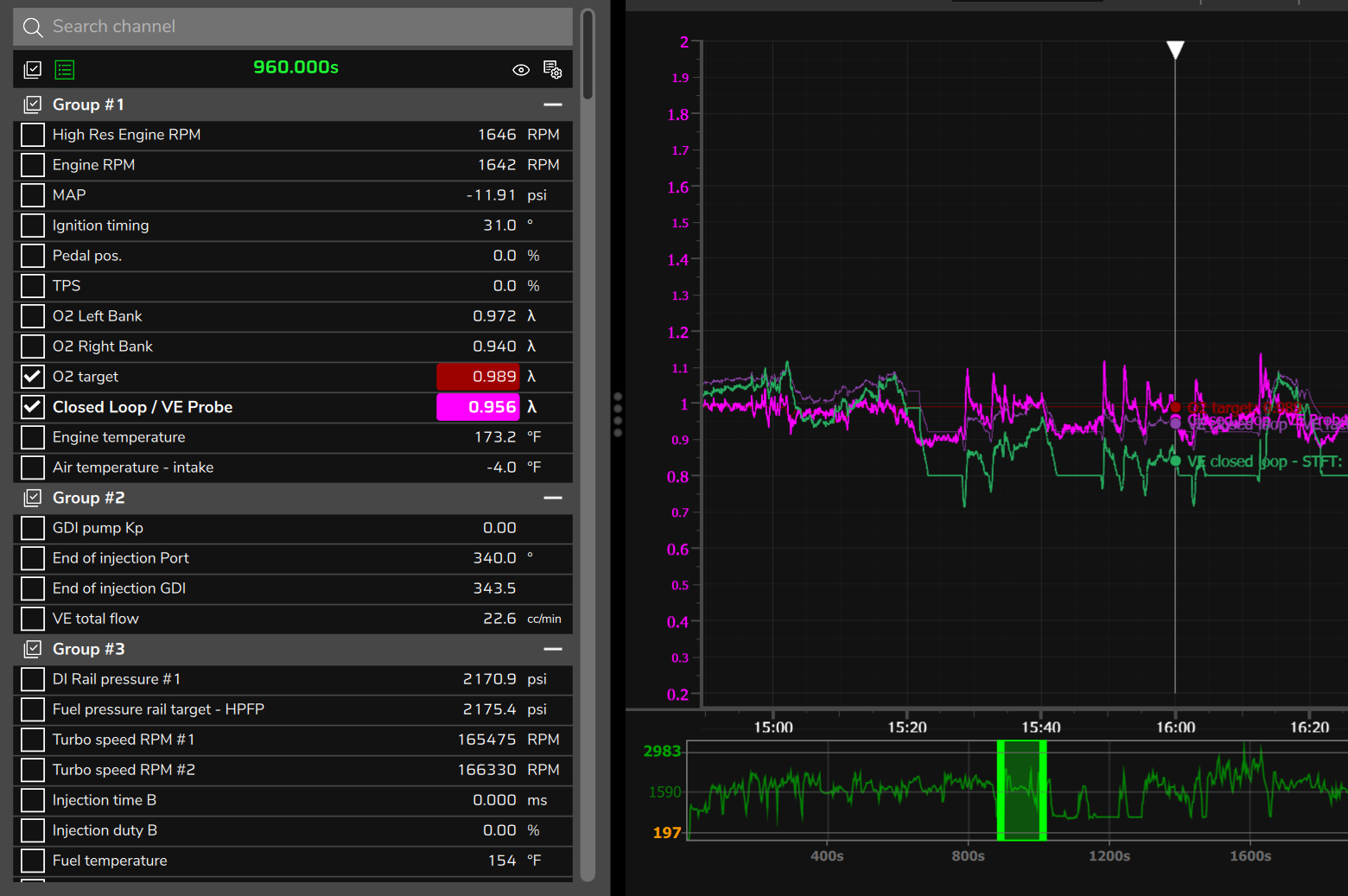The width and height of the screenshot is (1348, 896).
Task: Toggle the eye visibility icon in header
Action: (521, 70)
